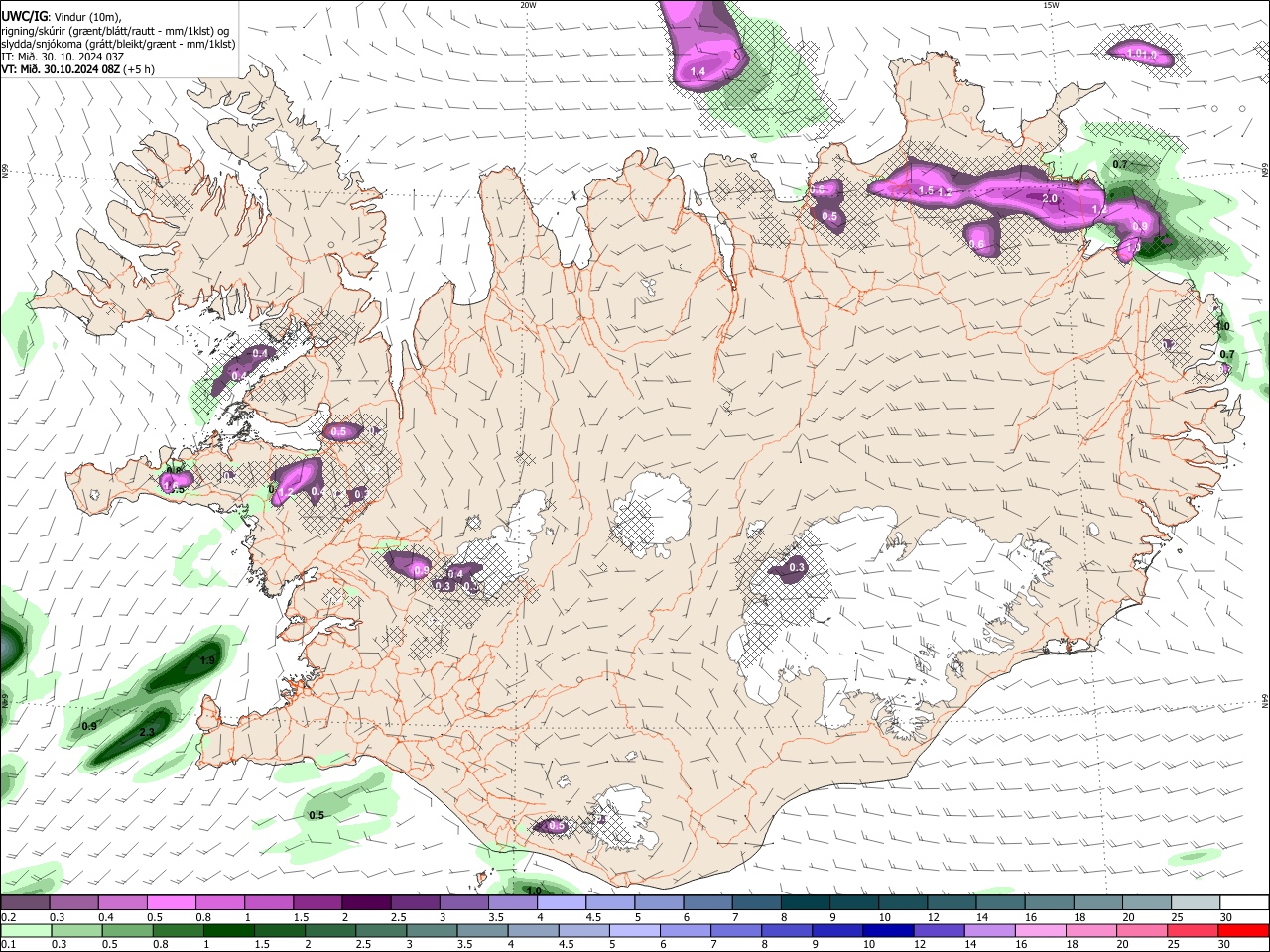Viewport: 1270px width, 952px height.
Task: Pick the bright red 30 rain scale swatch
Action: point(1245,930)
